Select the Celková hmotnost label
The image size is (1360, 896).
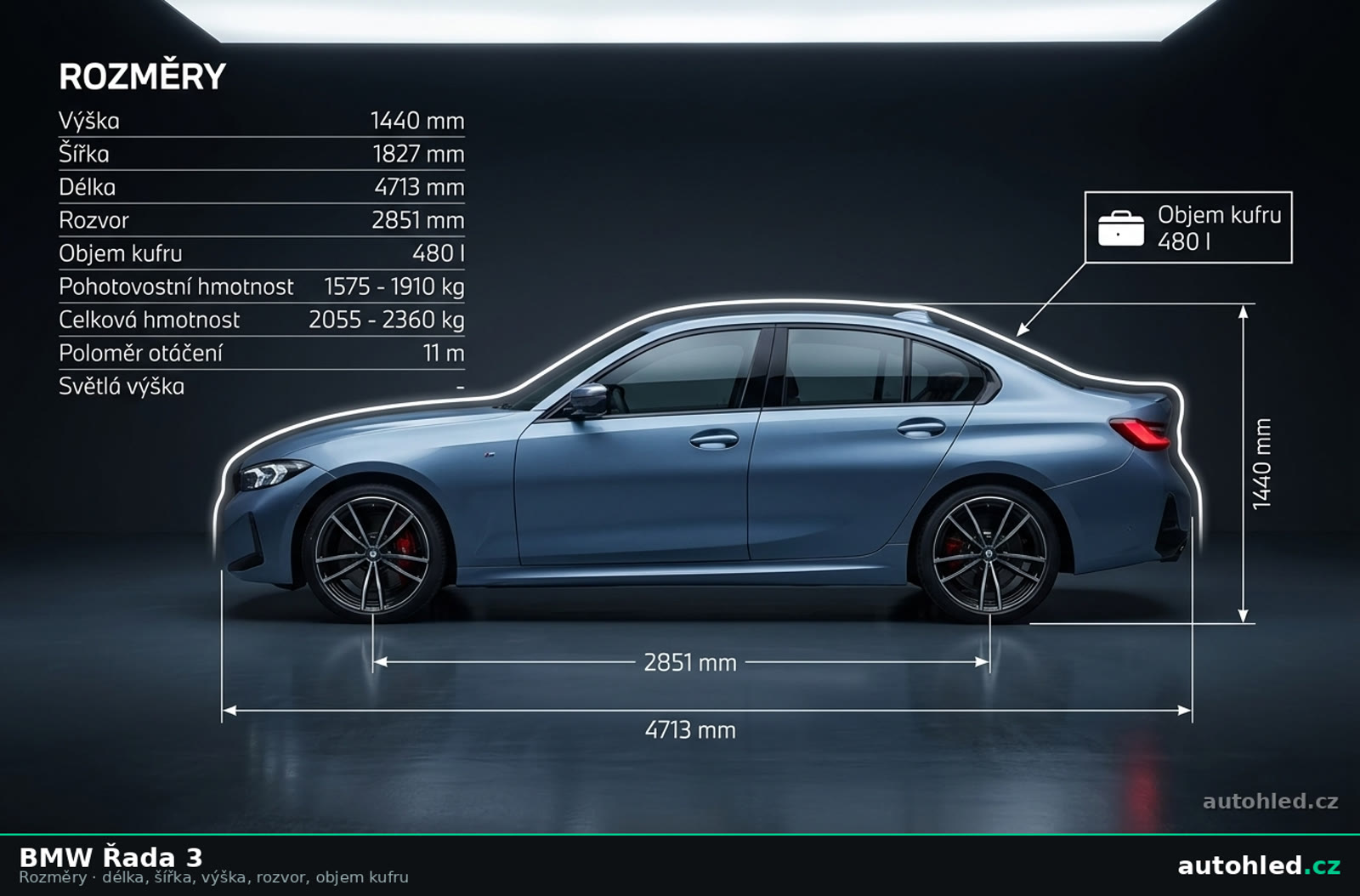[149, 320]
